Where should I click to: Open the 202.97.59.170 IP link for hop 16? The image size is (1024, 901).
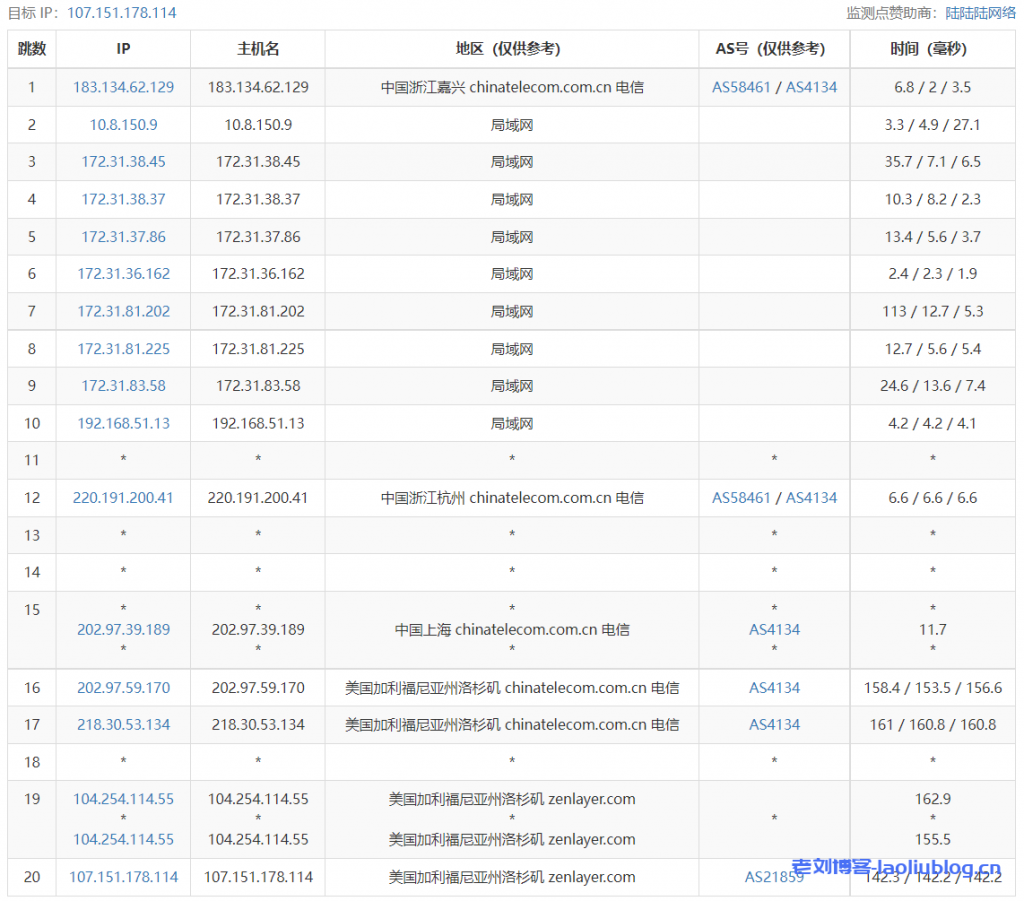123,688
